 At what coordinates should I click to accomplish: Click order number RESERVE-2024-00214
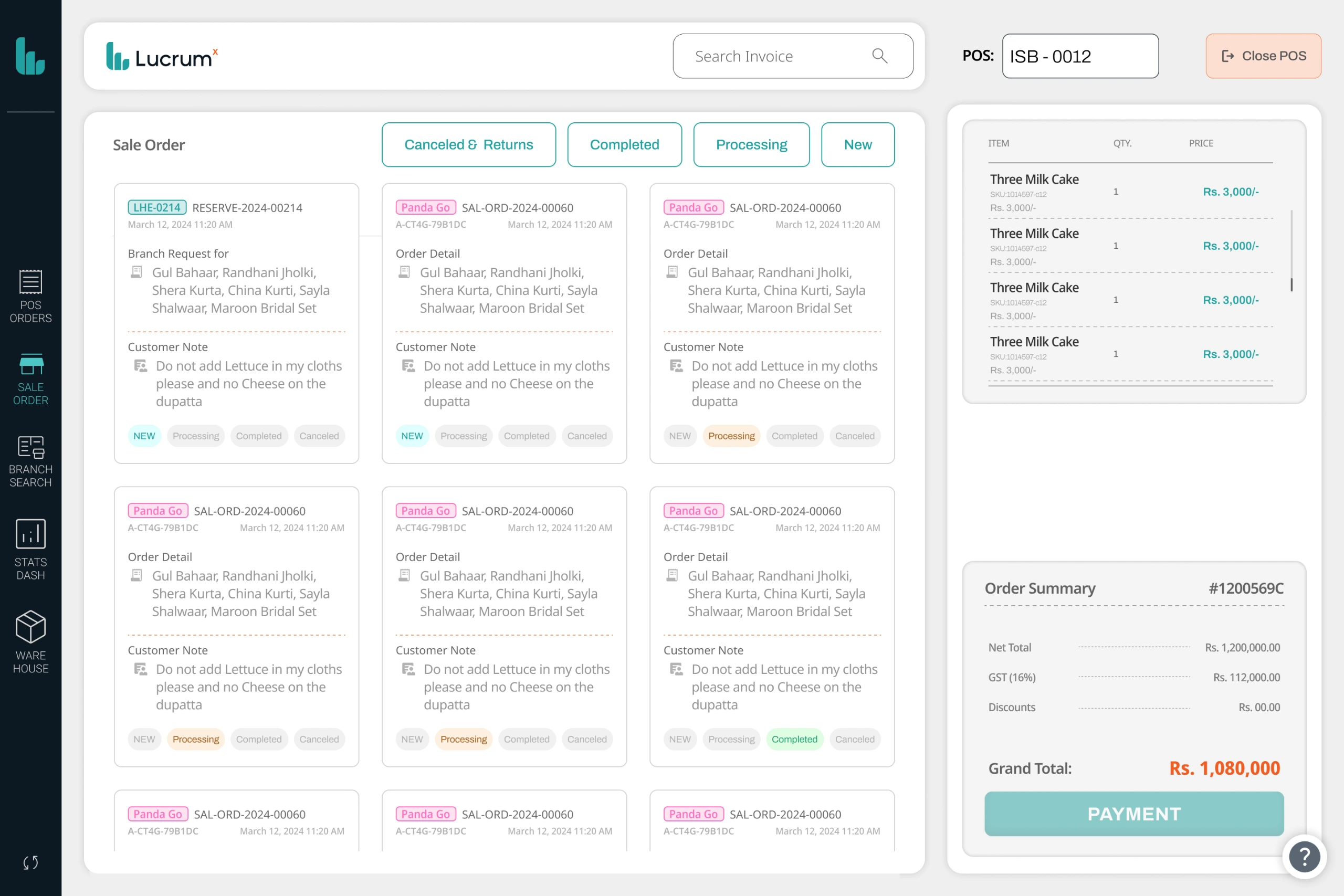247,208
